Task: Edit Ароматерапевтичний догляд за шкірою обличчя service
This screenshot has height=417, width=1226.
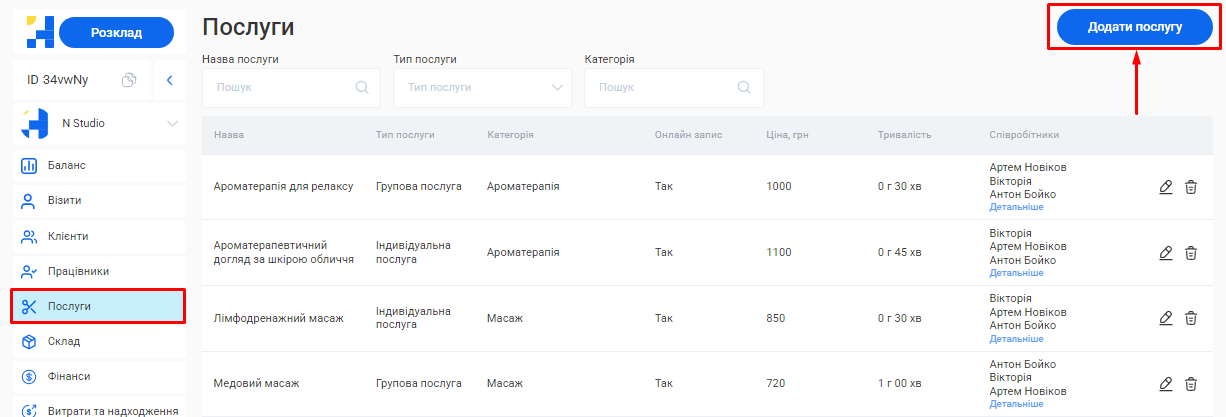Action: click(x=1165, y=253)
